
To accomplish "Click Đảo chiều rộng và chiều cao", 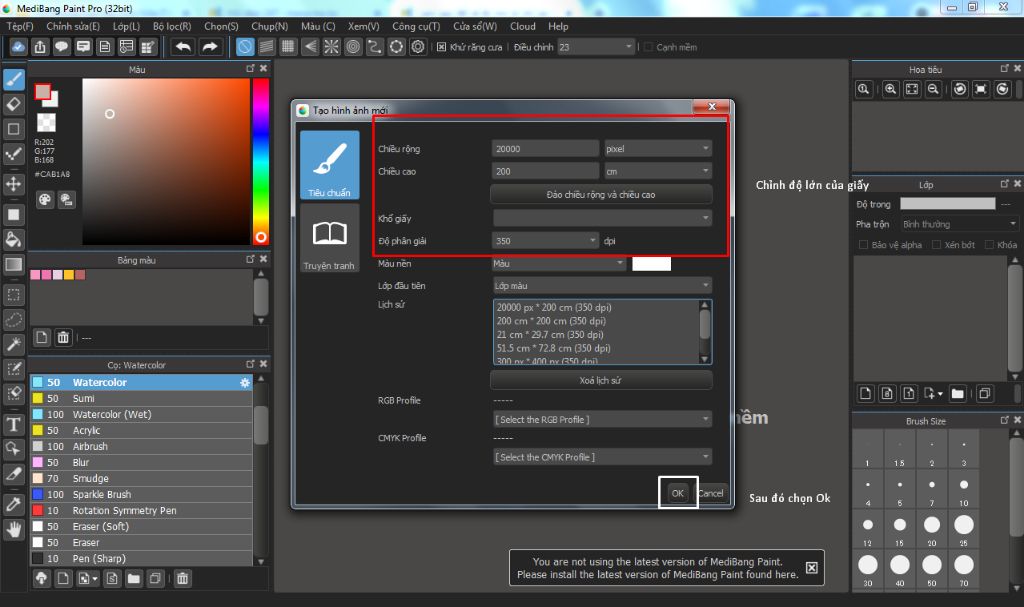I will coord(601,195).
